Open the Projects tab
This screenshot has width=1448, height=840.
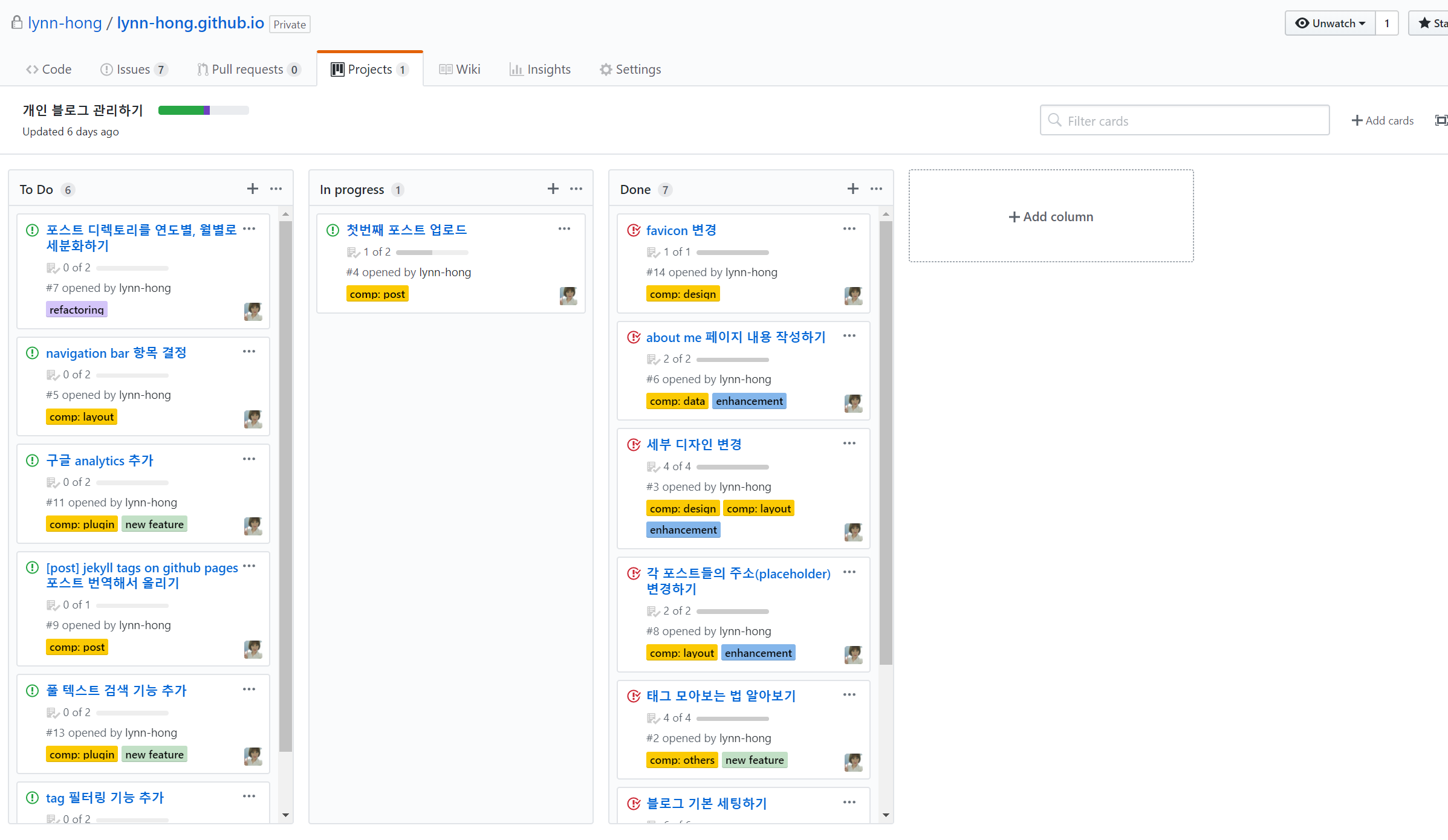tap(369, 69)
